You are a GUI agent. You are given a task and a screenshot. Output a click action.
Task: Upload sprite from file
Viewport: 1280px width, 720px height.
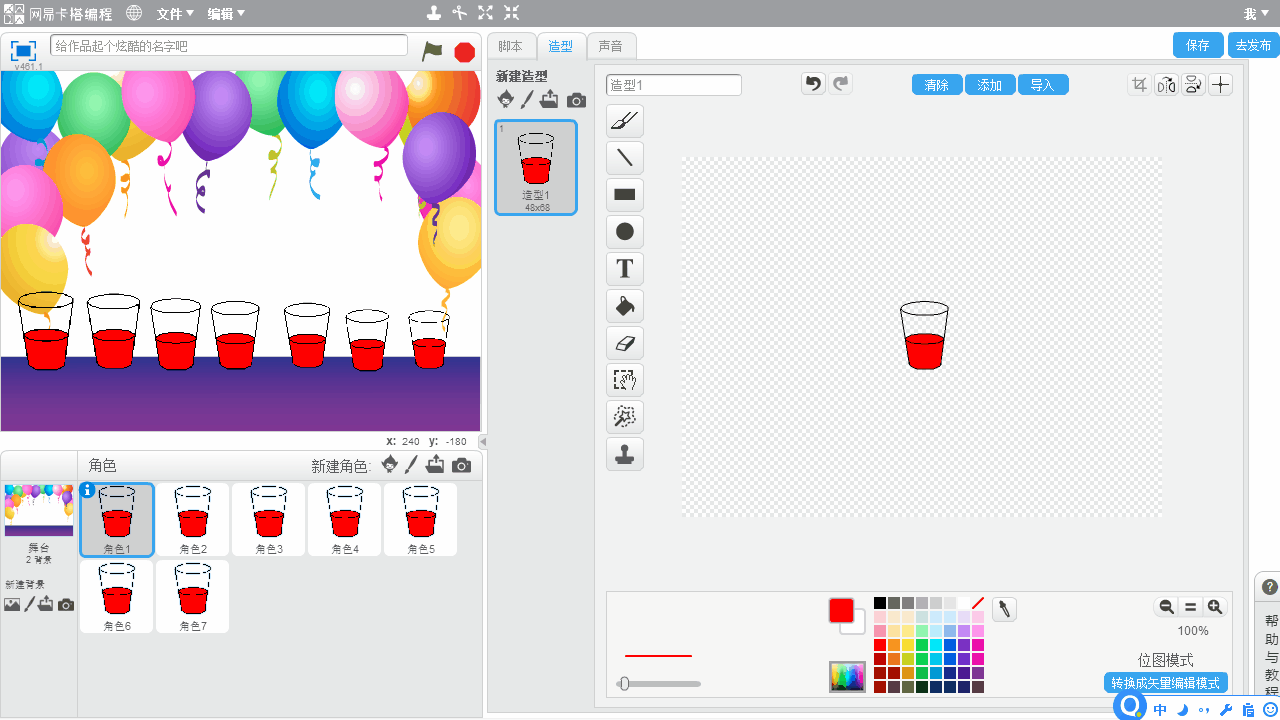(x=435, y=464)
